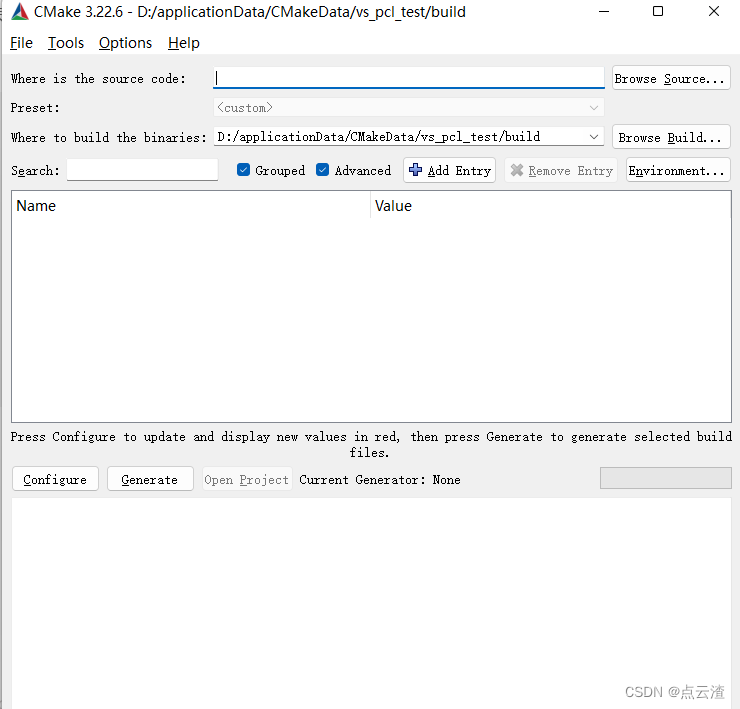This screenshot has width=740, height=709.
Task: Click the Browse Source button
Action: tap(671, 78)
